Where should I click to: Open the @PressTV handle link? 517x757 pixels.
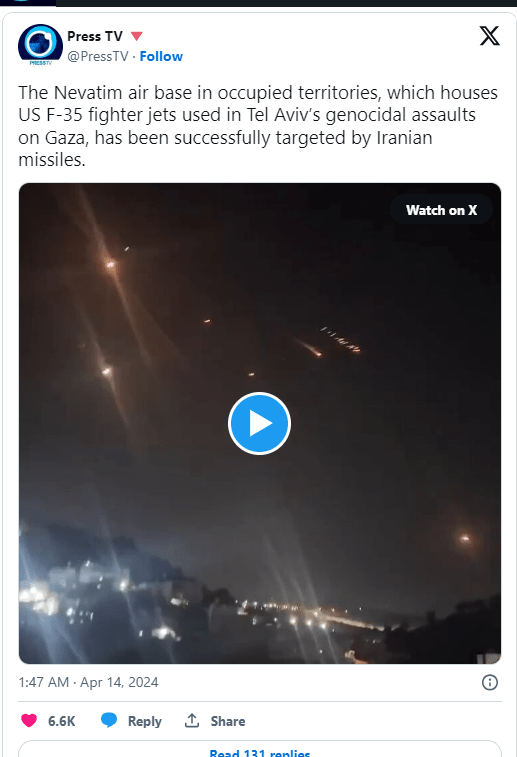coord(98,56)
